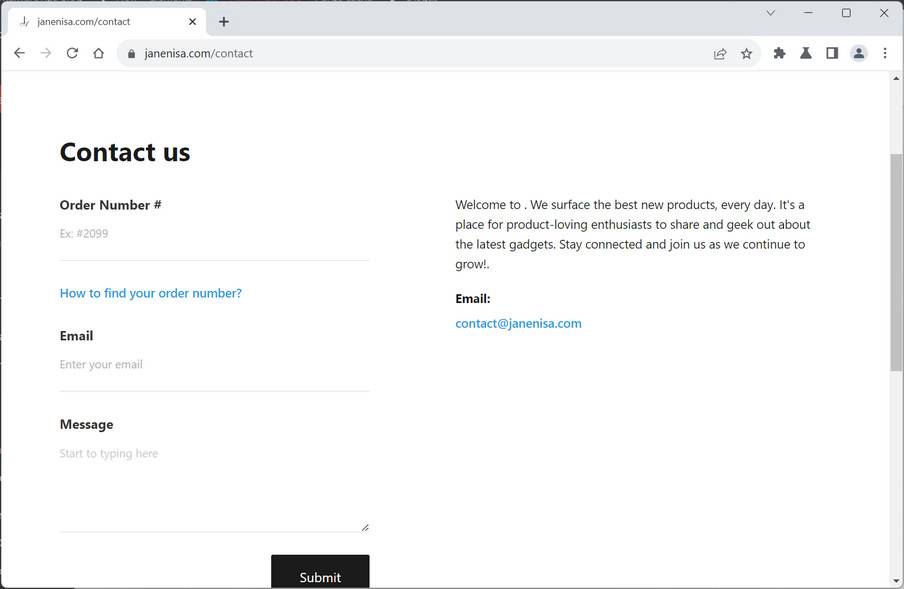This screenshot has height=589, width=904.
Task: Click the page's vertical scrollbar thumb
Action: click(x=896, y=262)
